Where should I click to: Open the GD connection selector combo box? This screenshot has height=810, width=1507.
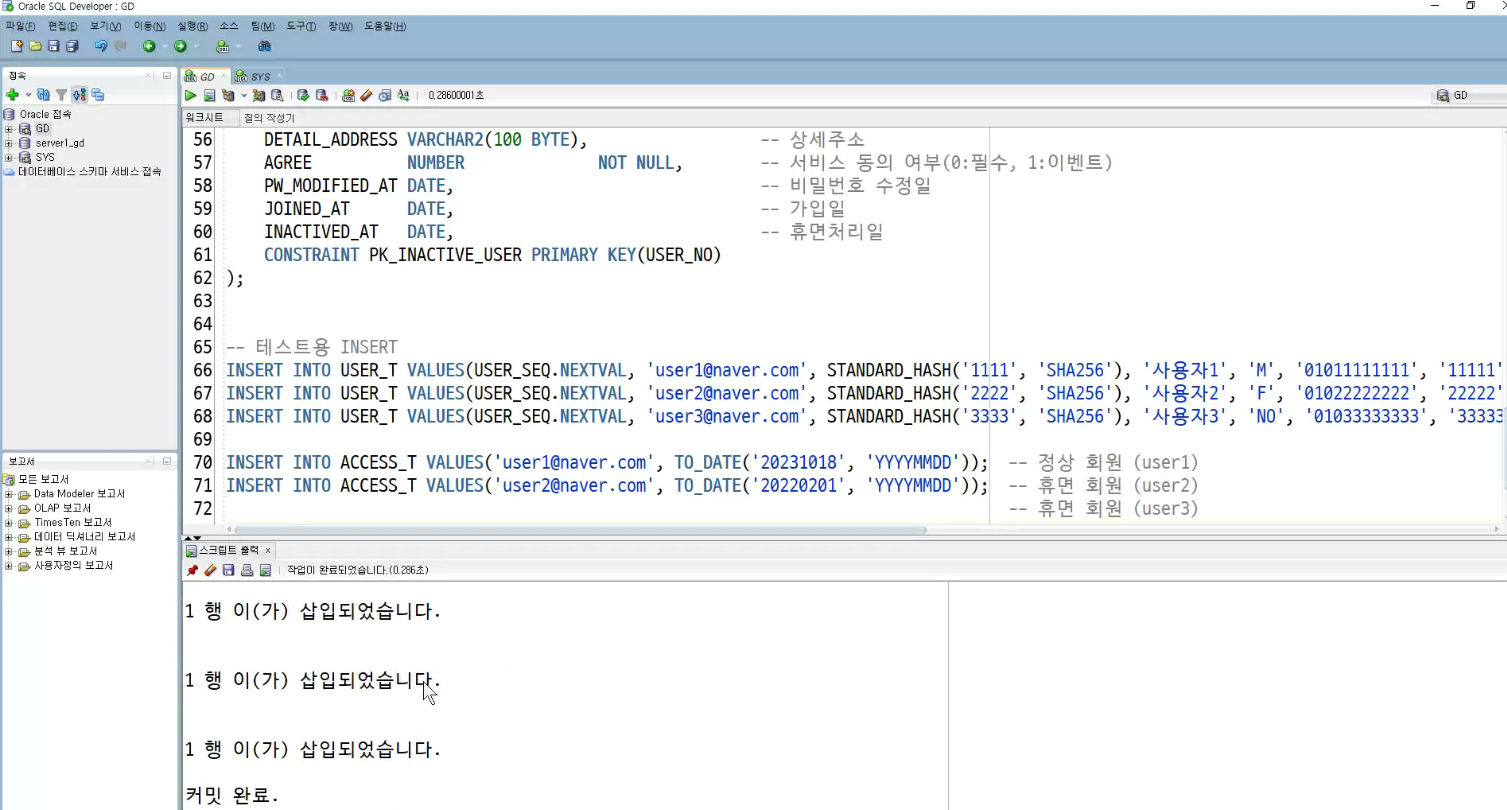pos(1470,95)
